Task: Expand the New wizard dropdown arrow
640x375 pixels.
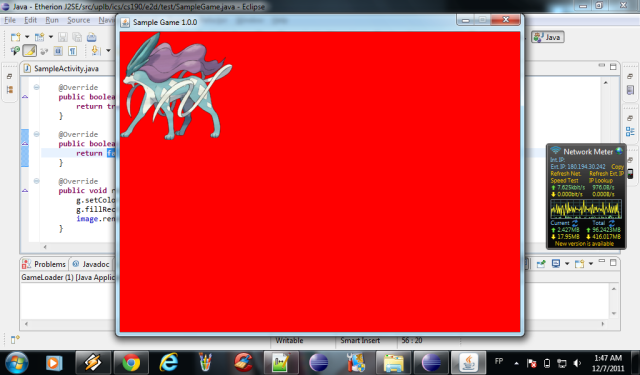Action: click(27, 37)
